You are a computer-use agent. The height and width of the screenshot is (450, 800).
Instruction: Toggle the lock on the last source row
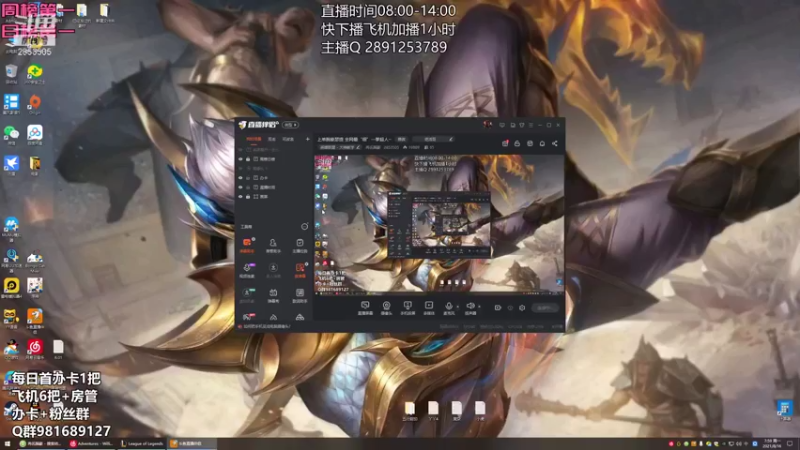click(x=248, y=196)
